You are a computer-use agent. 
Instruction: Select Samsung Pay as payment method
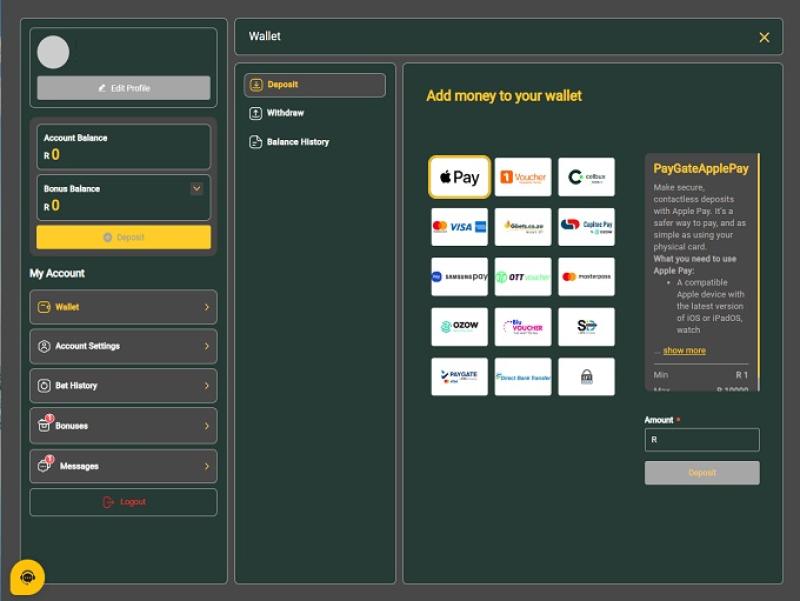pos(459,277)
